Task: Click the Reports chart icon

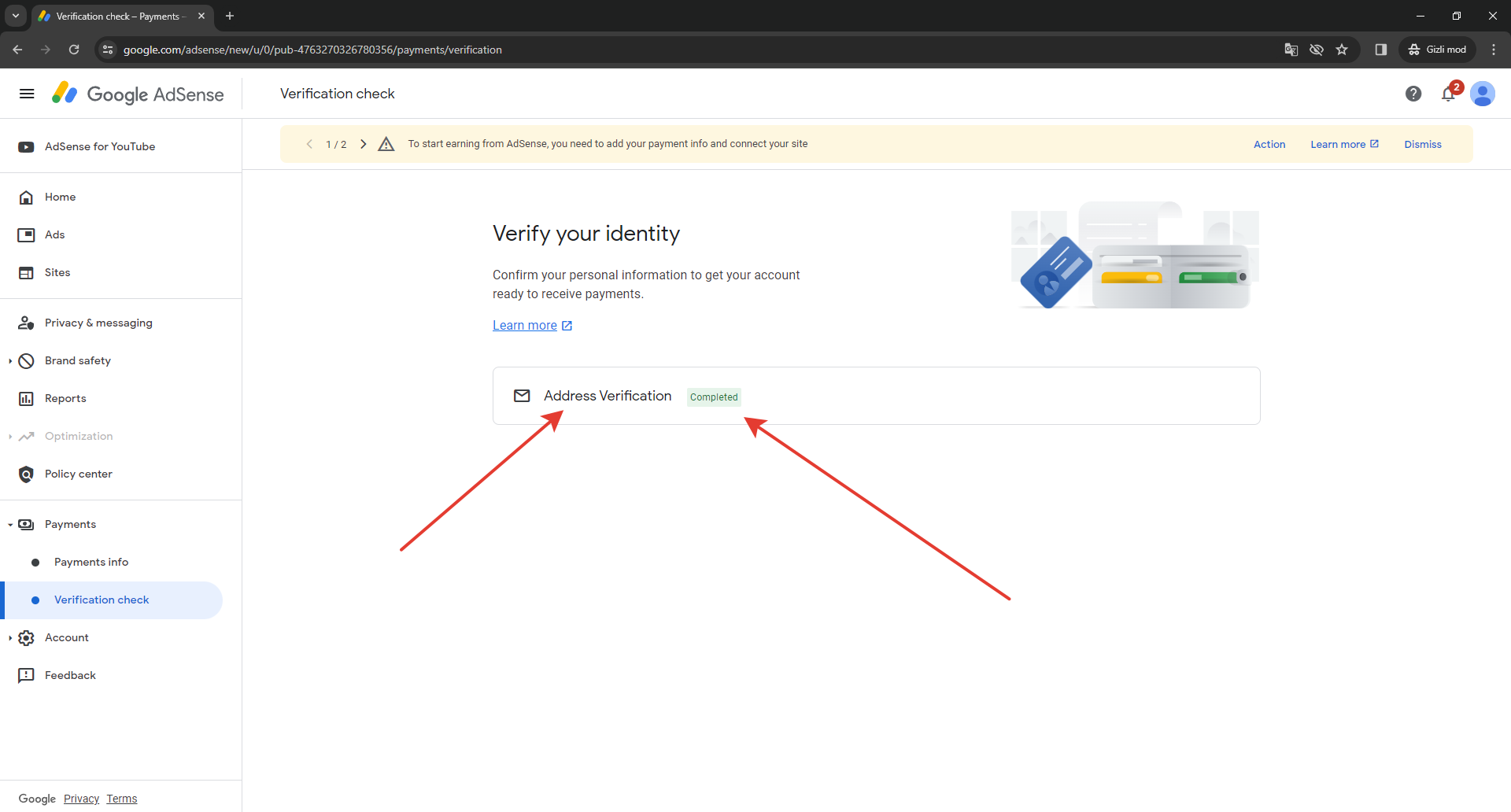Action: (x=26, y=399)
